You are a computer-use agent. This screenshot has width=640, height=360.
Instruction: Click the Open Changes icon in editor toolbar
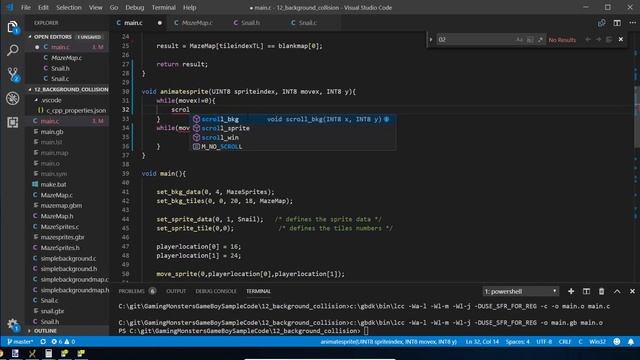602,23
